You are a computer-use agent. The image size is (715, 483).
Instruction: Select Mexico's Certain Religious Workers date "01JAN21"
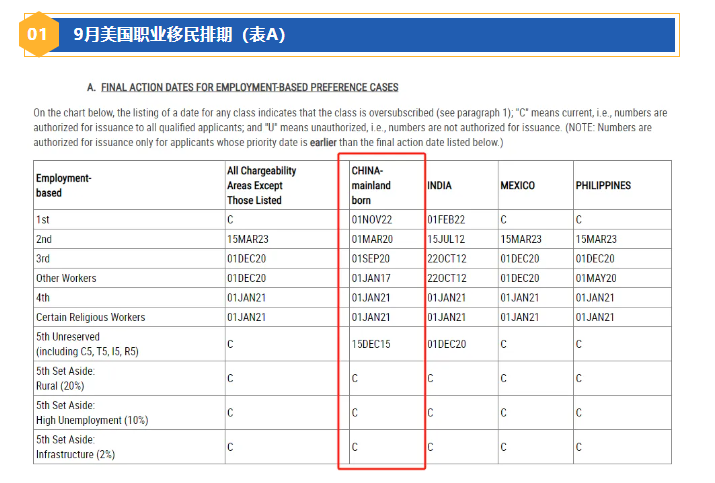(x=519, y=317)
